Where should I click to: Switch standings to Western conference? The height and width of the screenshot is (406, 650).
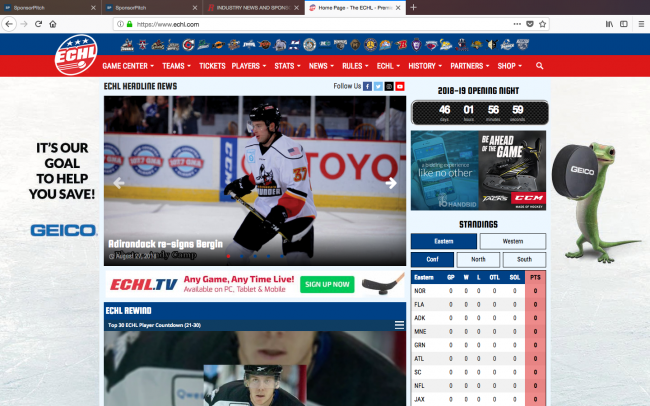coord(512,241)
